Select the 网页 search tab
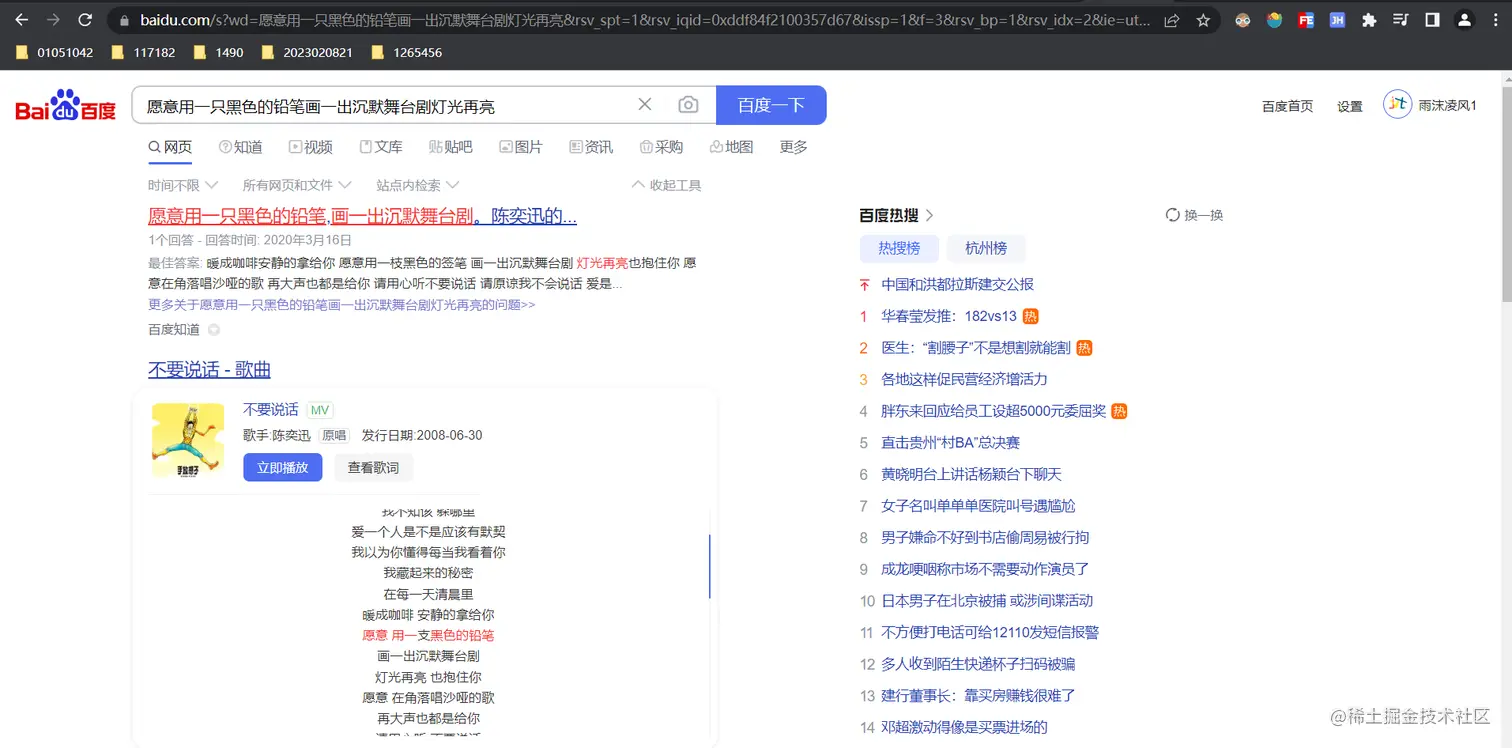 [170, 147]
